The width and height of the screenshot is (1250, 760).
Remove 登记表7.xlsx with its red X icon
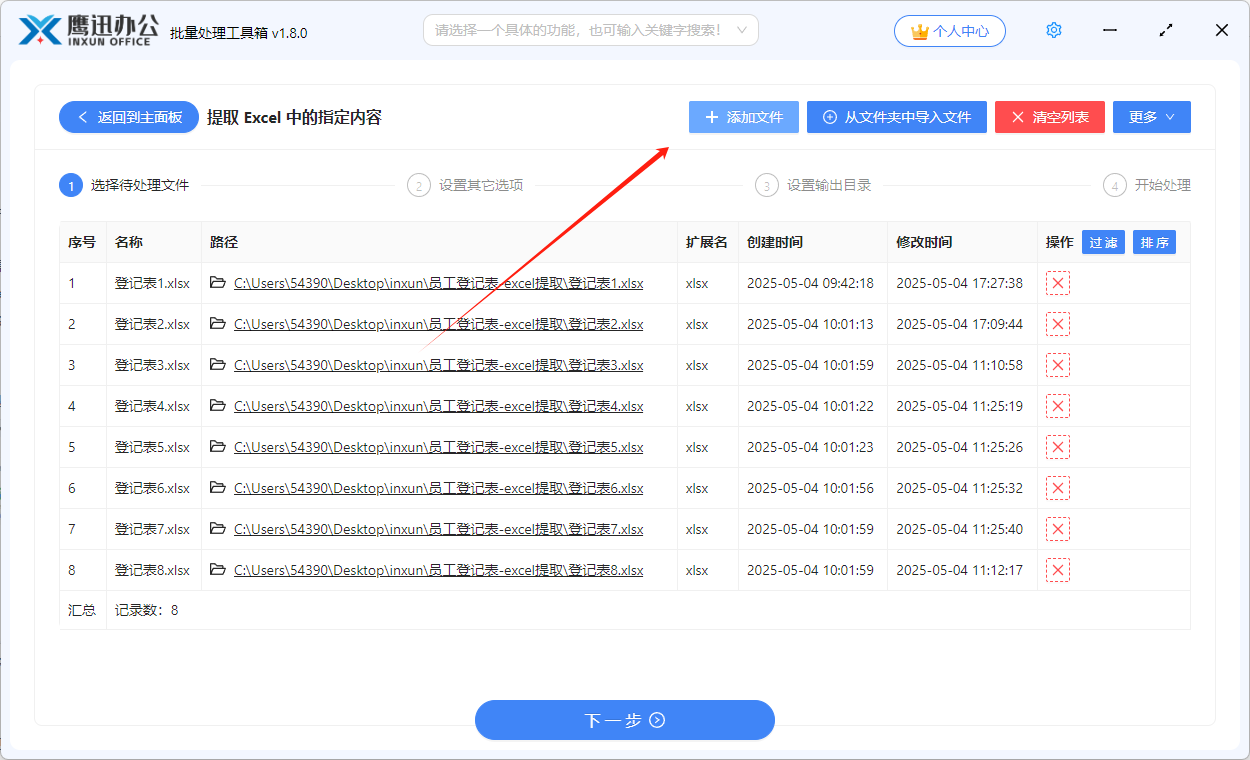1058,529
